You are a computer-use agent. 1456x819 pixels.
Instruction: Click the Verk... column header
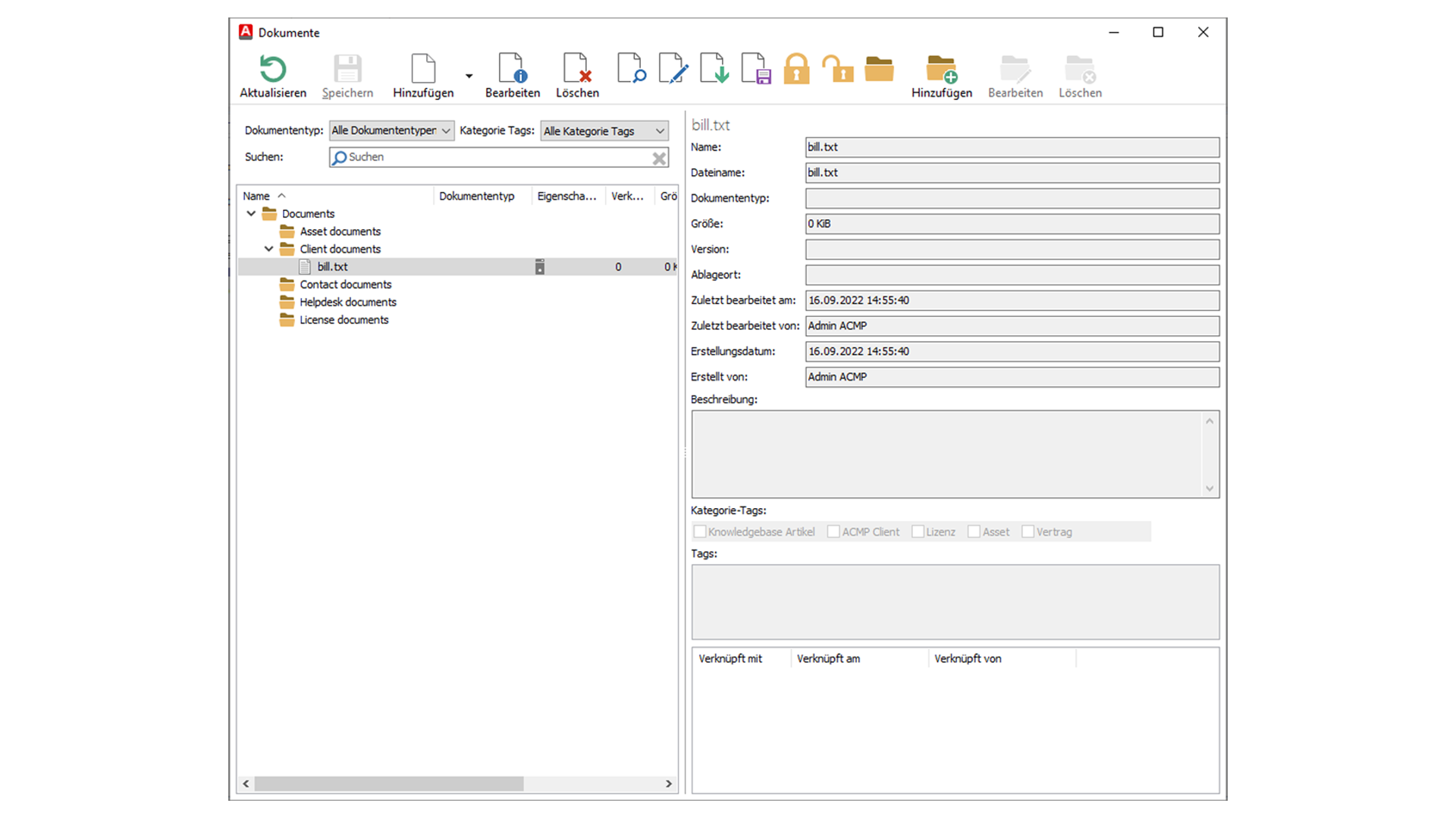coord(629,196)
